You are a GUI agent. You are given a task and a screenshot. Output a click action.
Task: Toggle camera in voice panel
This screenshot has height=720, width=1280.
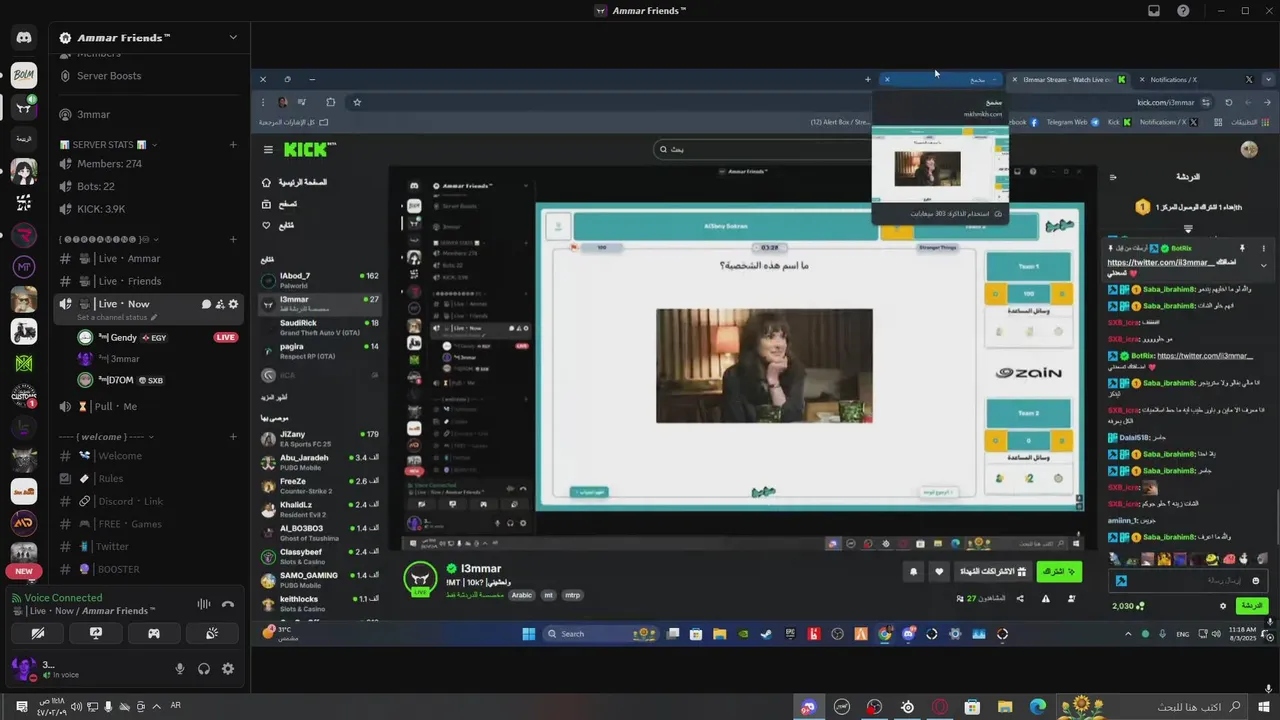click(x=38, y=633)
